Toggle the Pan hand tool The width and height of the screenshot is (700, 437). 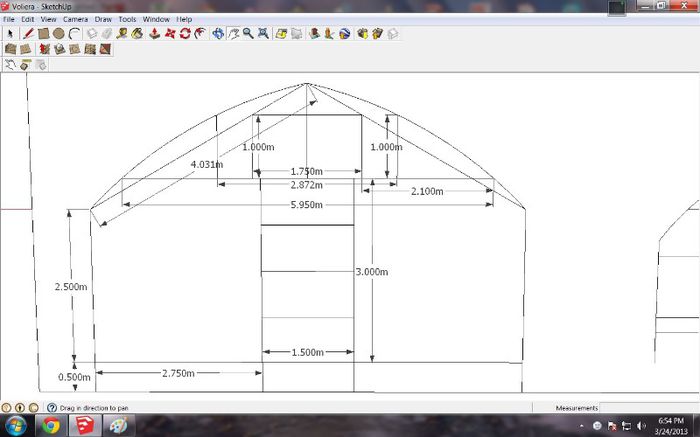[x=232, y=33]
